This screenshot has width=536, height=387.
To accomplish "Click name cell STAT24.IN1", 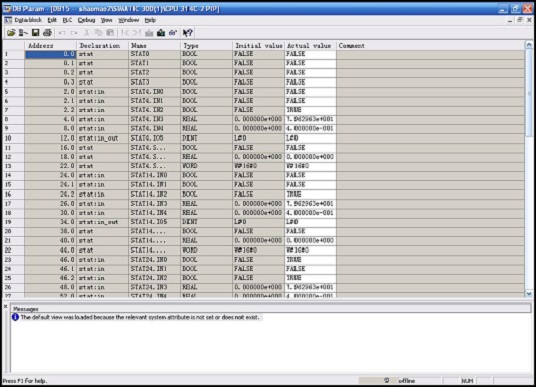I will (155, 269).
